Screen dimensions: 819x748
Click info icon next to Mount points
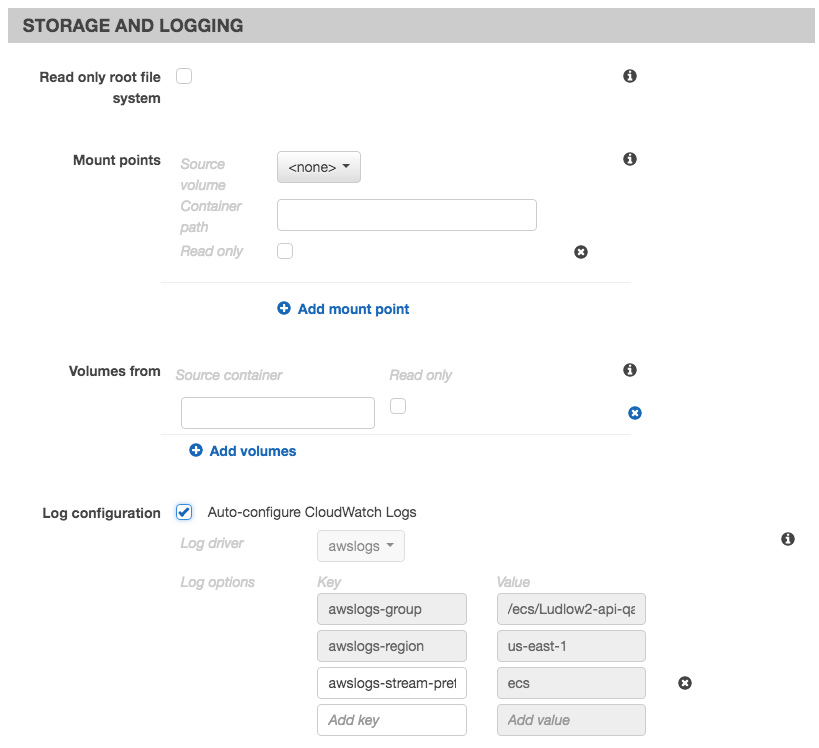(630, 159)
